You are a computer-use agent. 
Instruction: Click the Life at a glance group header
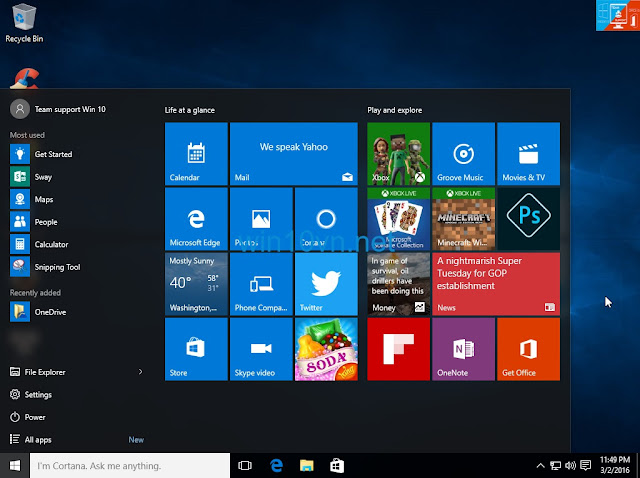point(190,110)
